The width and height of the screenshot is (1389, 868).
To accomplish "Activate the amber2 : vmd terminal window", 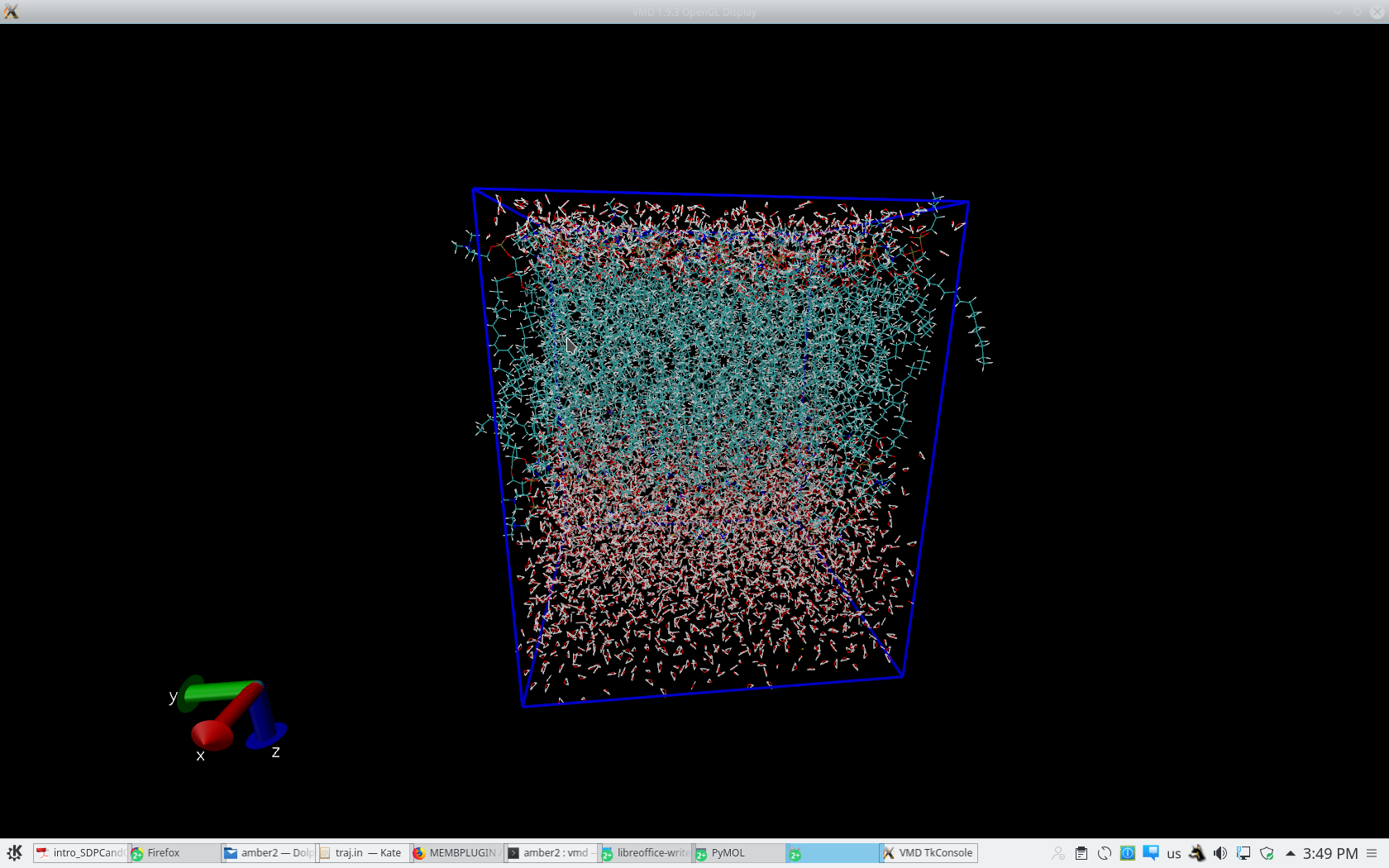I will [550, 853].
